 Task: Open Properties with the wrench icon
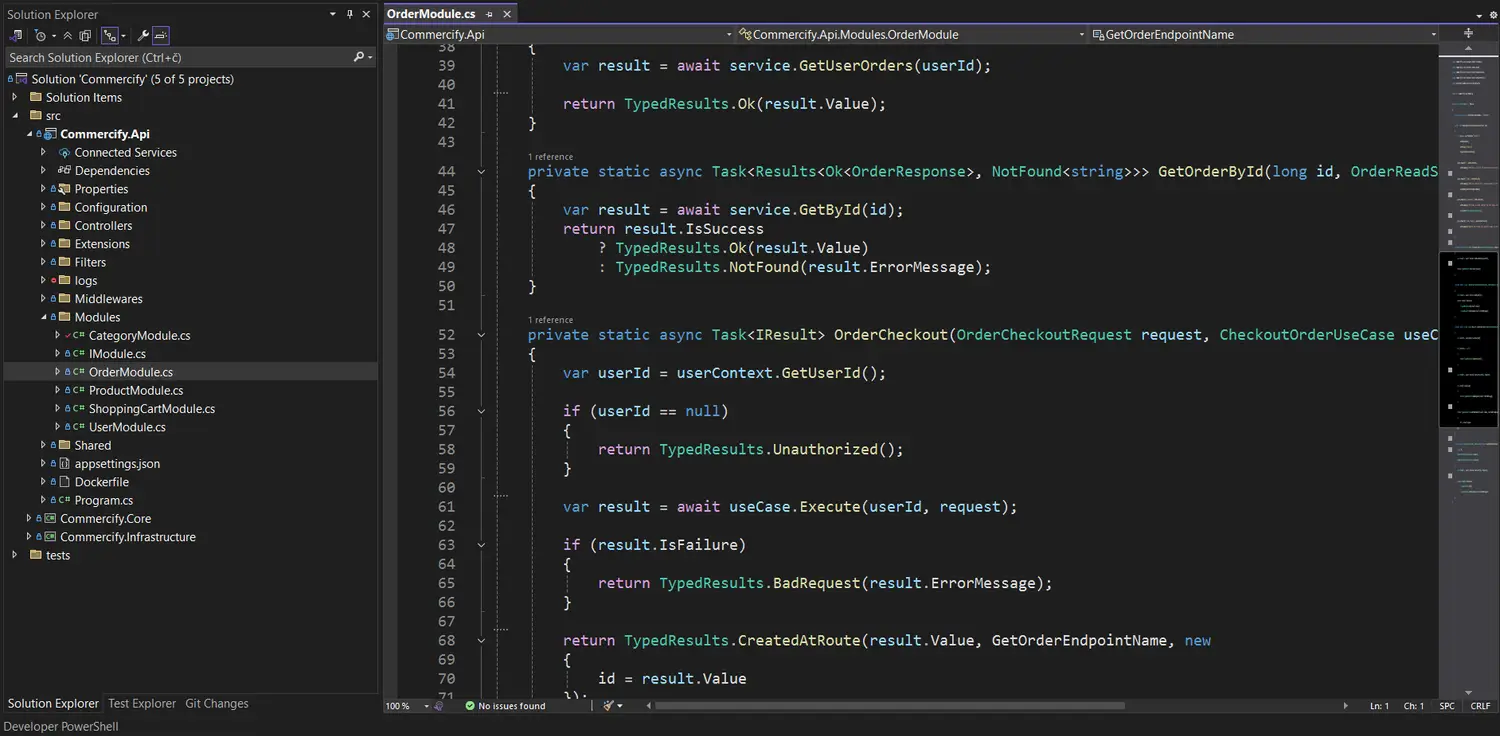point(143,36)
